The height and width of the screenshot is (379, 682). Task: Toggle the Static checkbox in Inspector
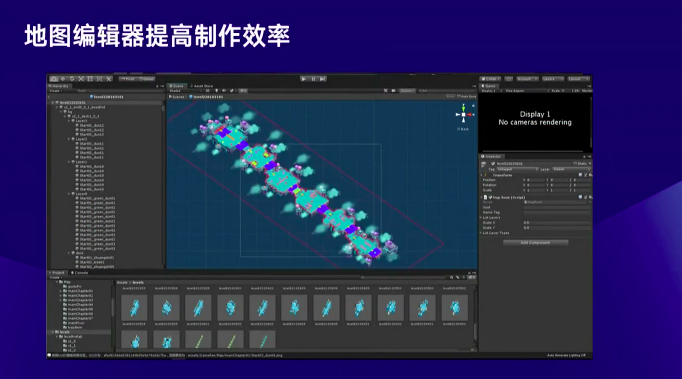[575, 163]
